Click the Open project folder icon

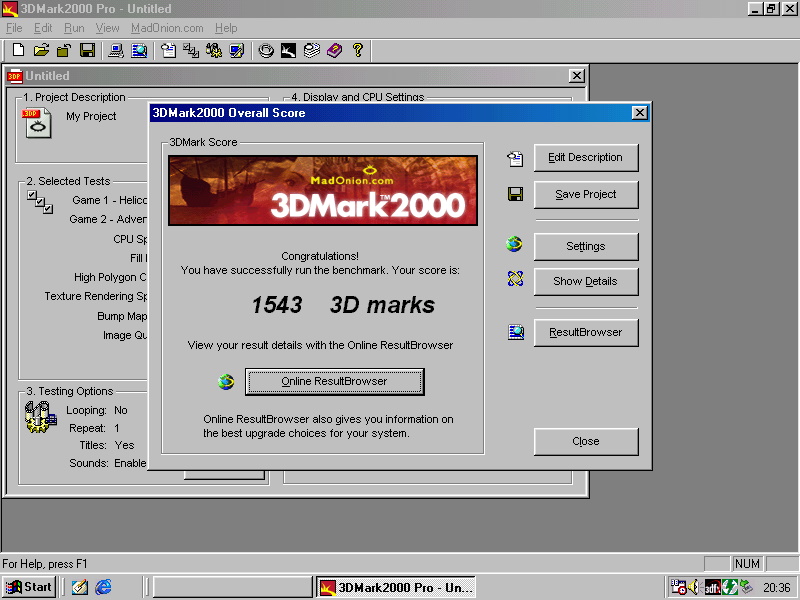pos(41,50)
